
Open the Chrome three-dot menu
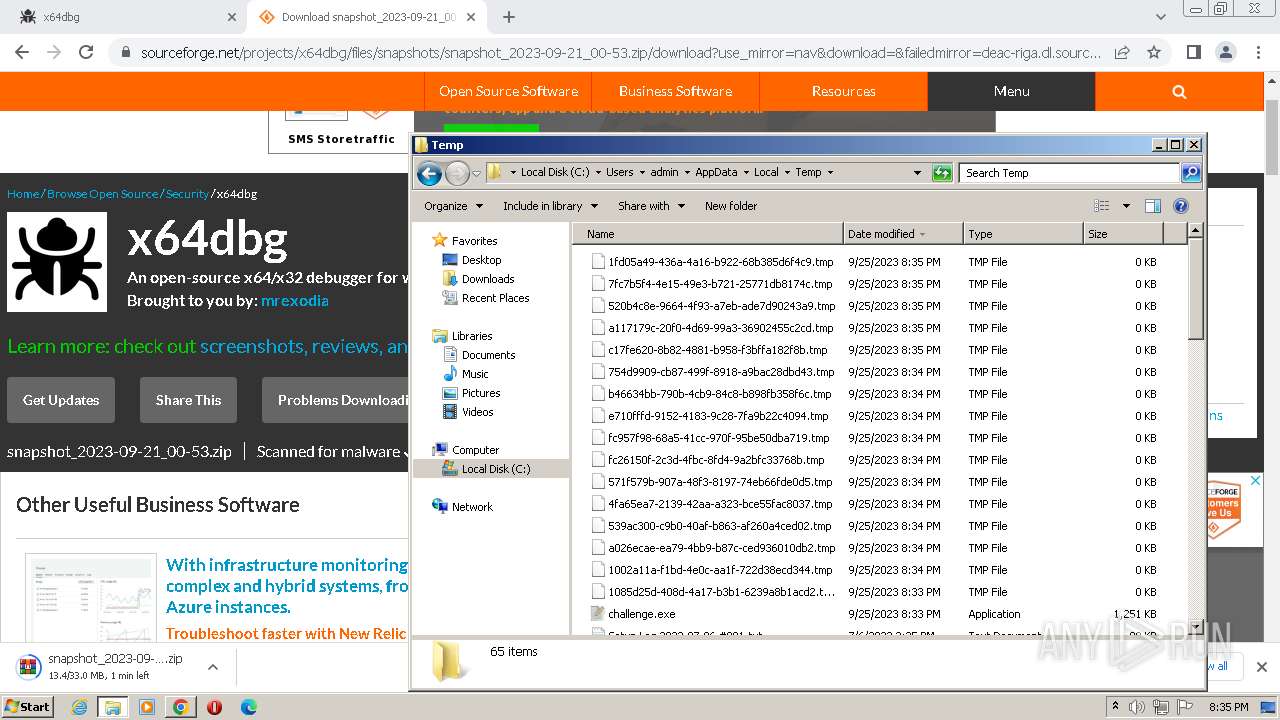click(x=1258, y=52)
